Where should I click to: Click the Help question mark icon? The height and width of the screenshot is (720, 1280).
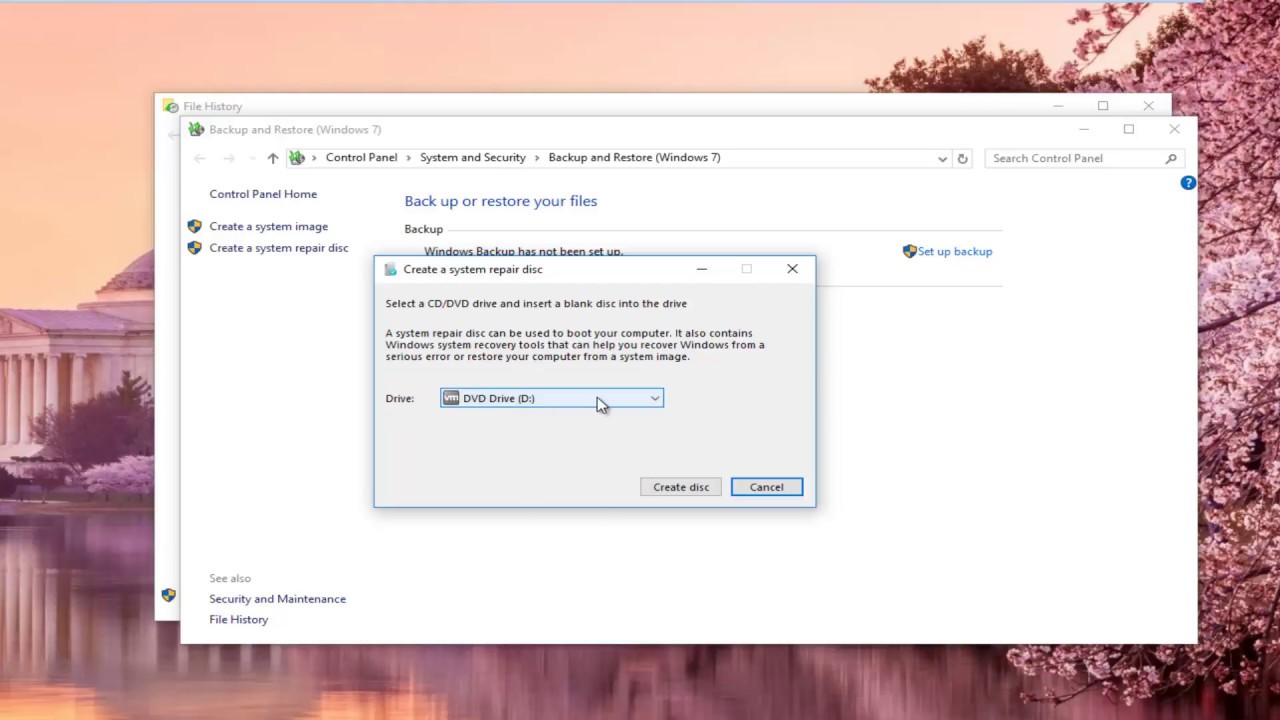coord(1188,183)
